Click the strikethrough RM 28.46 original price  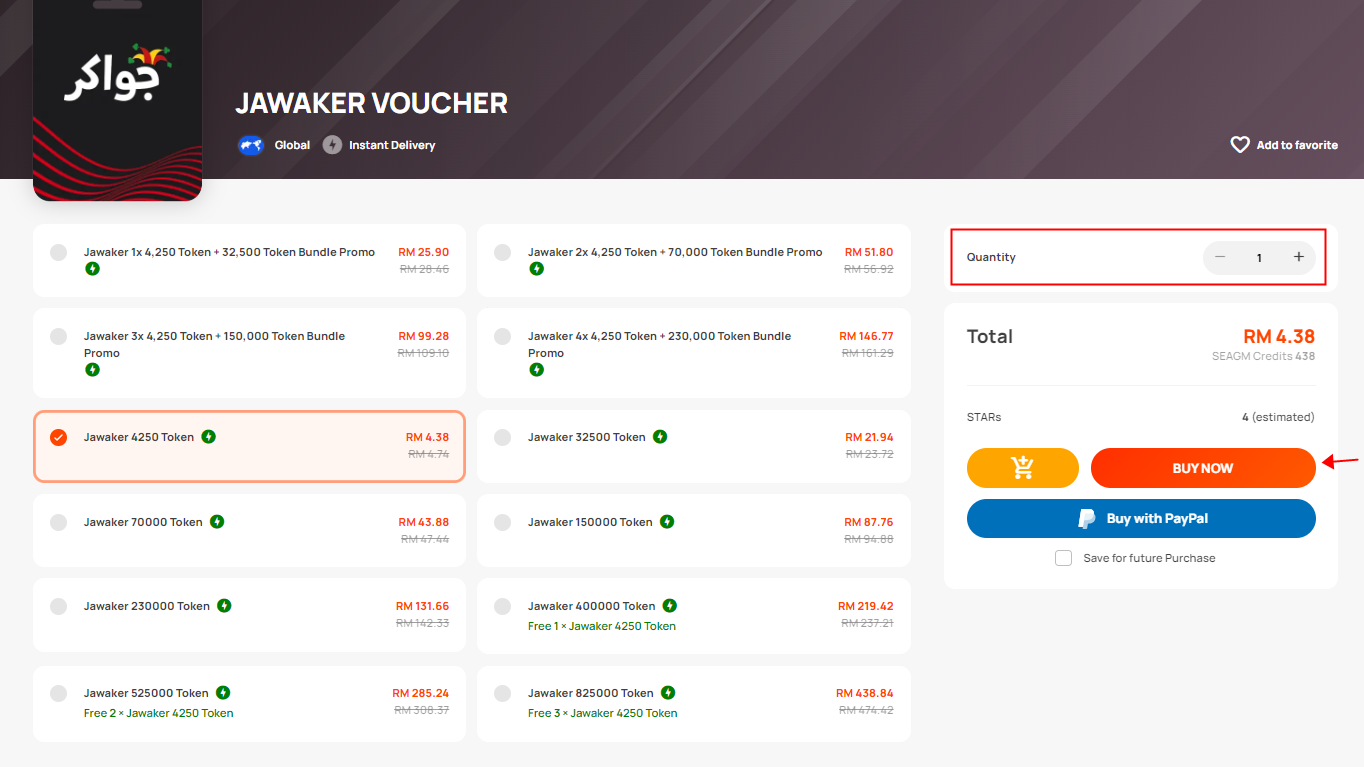(x=425, y=269)
